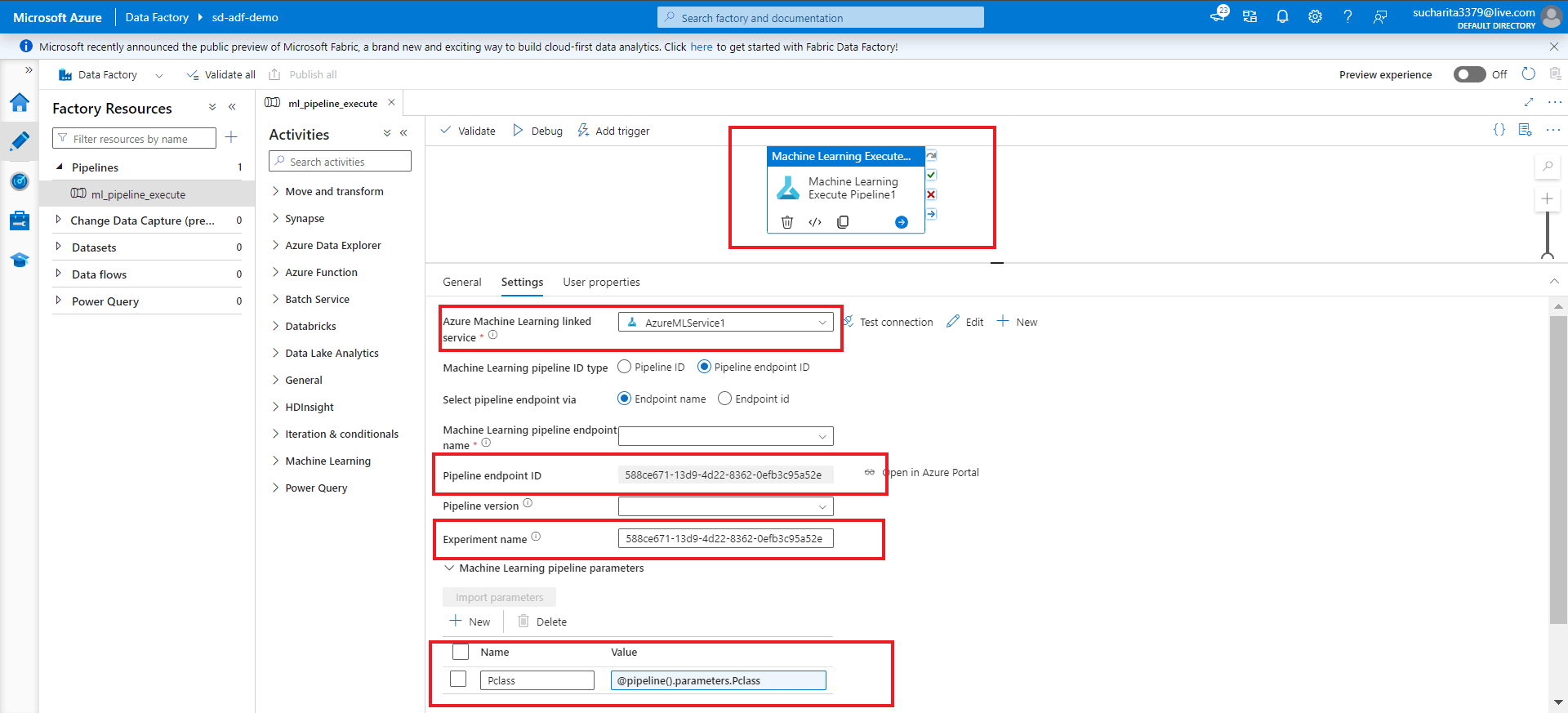
Task: Open pipeline JSON code view braces icon
Action: coord(1499,130)
